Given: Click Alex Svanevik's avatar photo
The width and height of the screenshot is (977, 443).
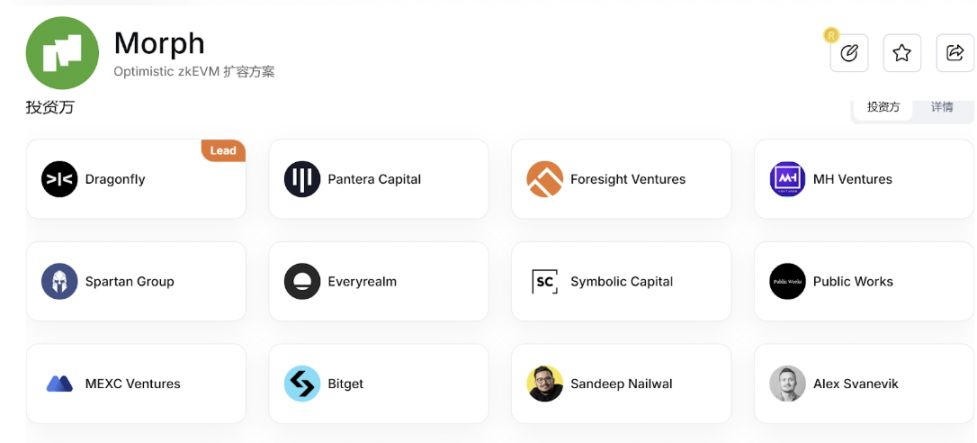Looking at the screenshot, I should pos(787,384).
